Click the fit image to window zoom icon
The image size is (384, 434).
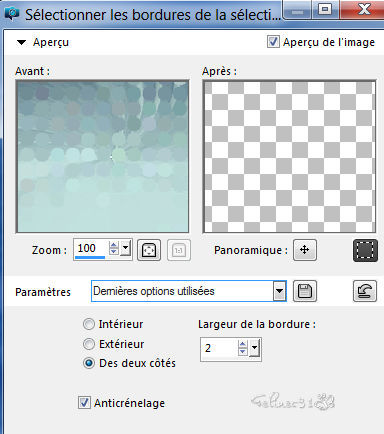pyautogui.click(x=149, y=250)
